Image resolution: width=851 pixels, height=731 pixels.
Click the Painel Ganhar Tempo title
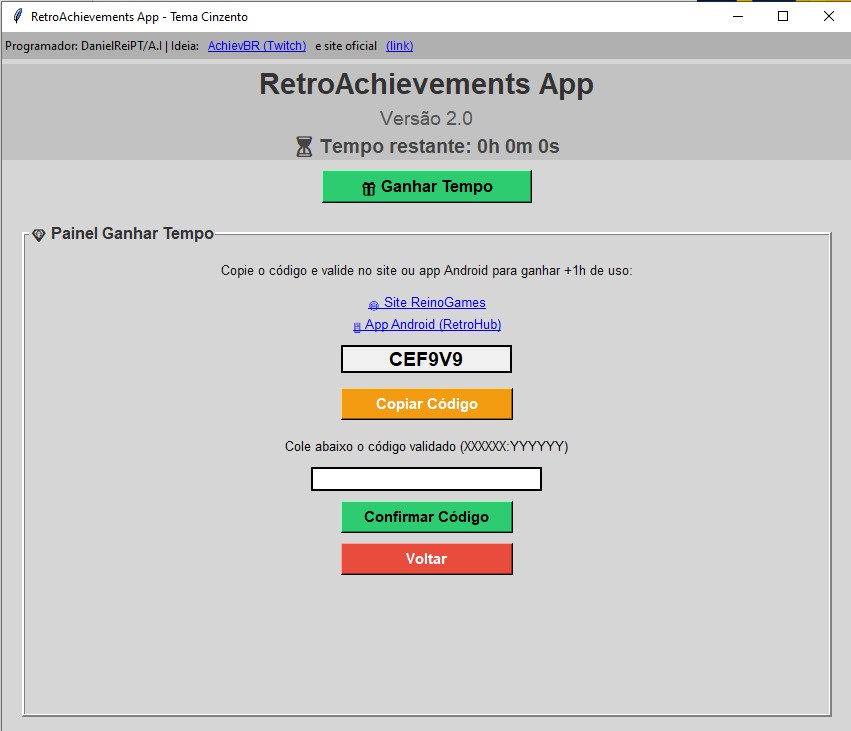(x=132, y=233)
